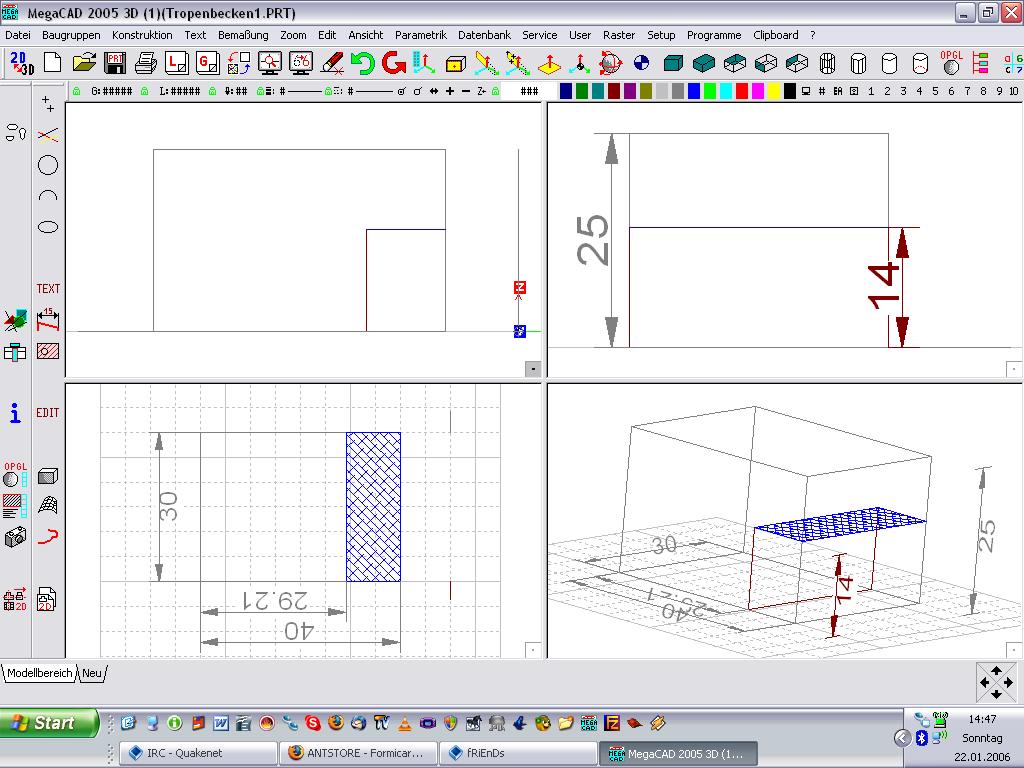Select the ellipse drawing tool

point(48,228)
